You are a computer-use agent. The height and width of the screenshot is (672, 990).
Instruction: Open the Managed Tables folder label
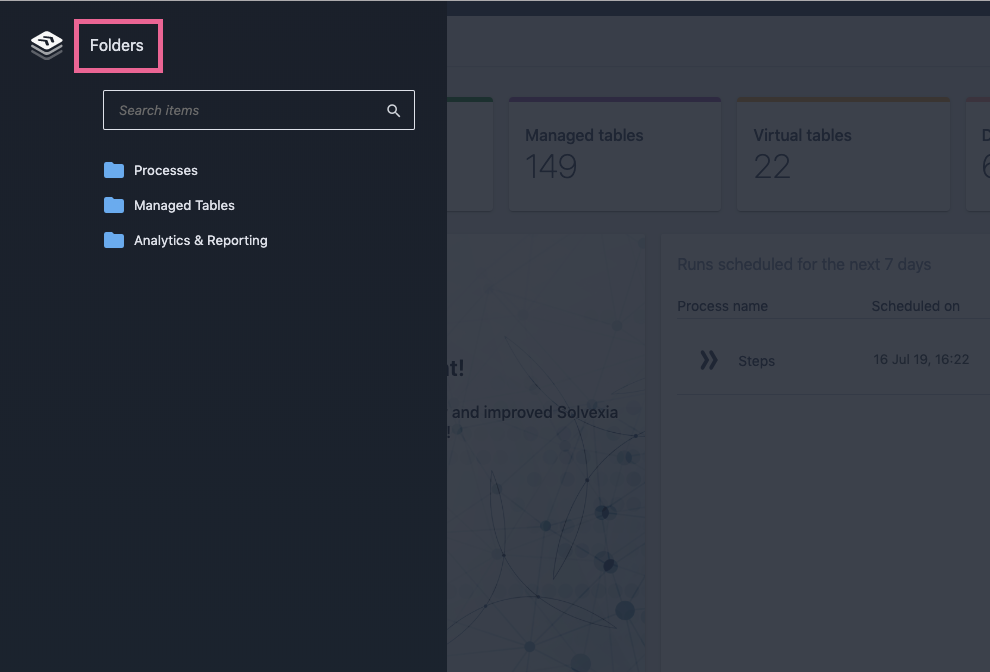tap(184, 205)
